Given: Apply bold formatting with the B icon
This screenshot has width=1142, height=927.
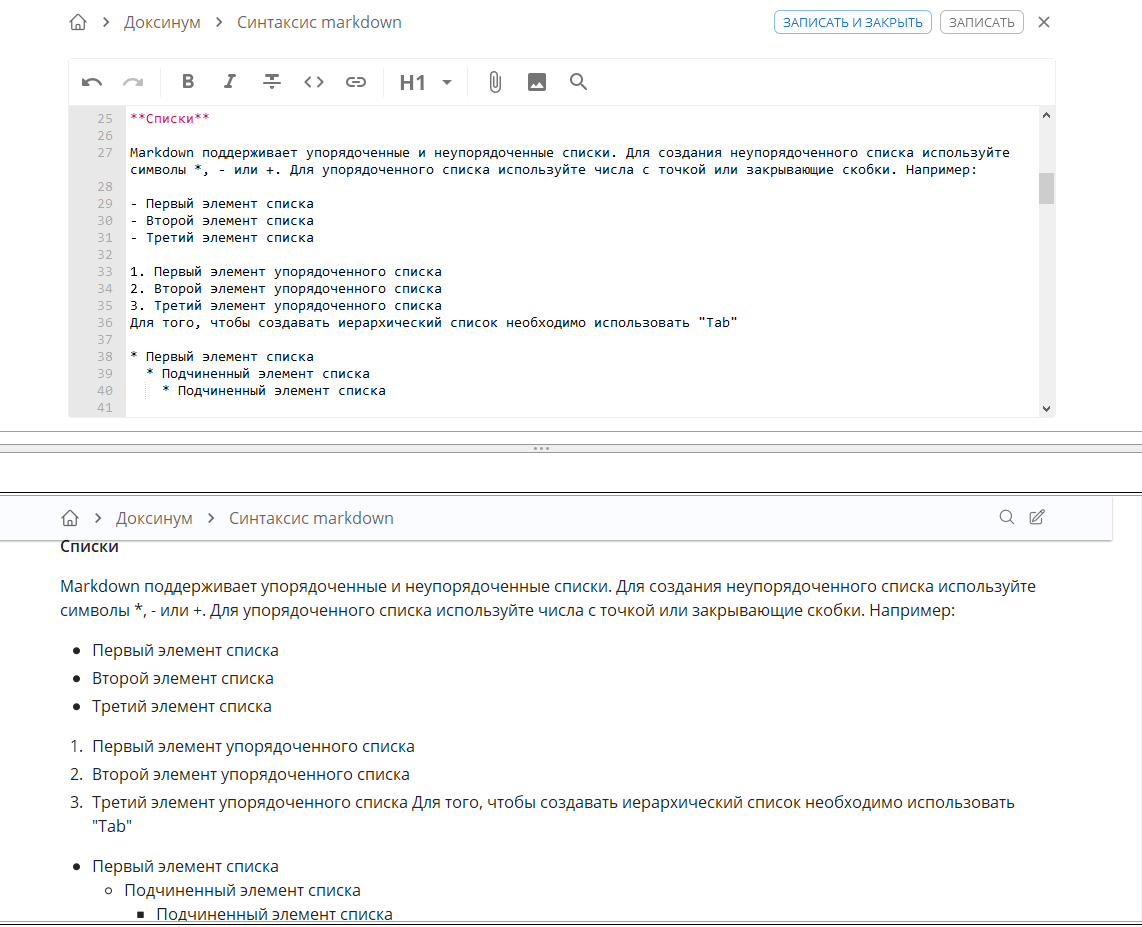Looking at the screenshot, I should [187, 82].
